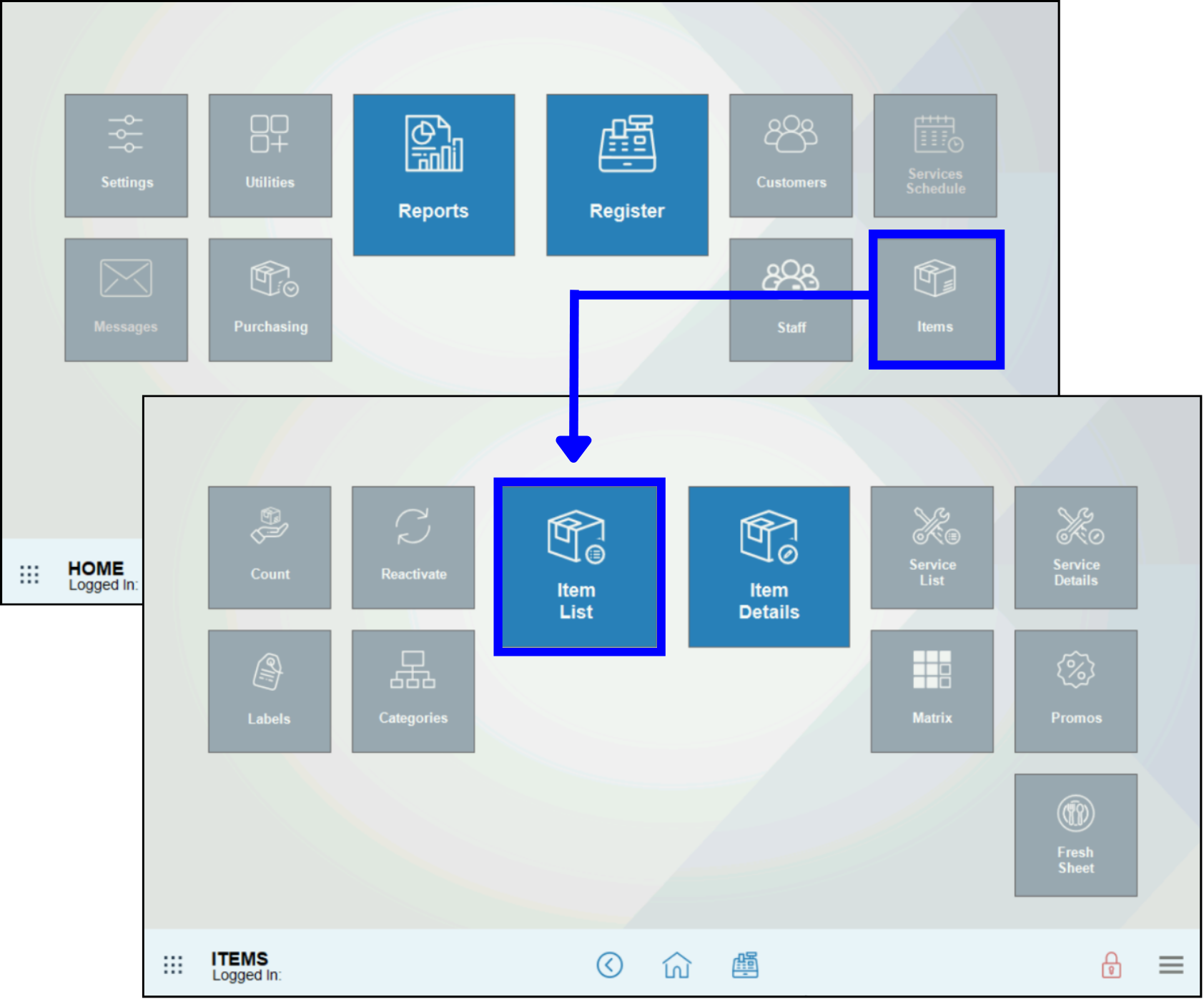
Task: Go to home via house icon
Action: tap(676, 965)
